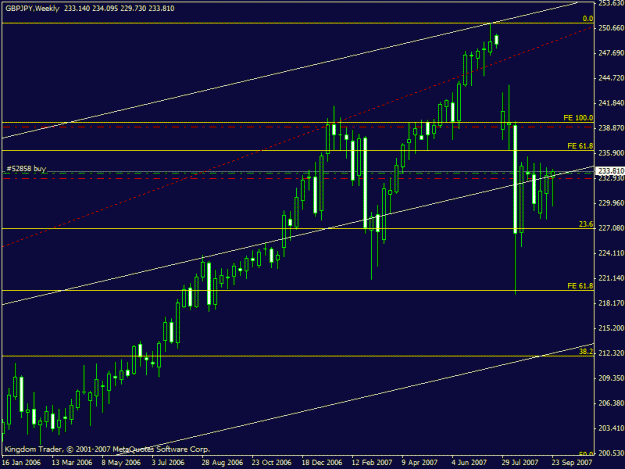The height and width of the screenshot is (469, 625).
Task: Click the current price marker 233.810
Action: pyautogui.click(x=610, y=171)
